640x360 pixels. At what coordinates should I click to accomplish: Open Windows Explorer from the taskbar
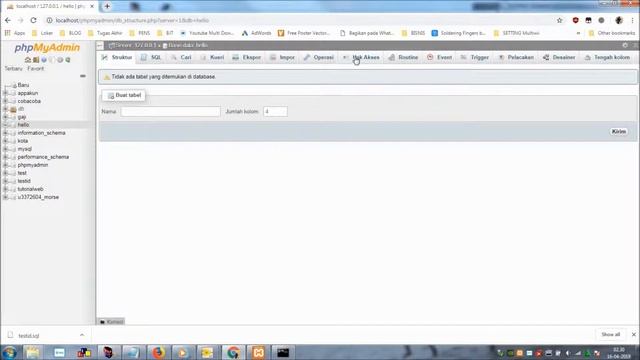[x=33, y=352]
